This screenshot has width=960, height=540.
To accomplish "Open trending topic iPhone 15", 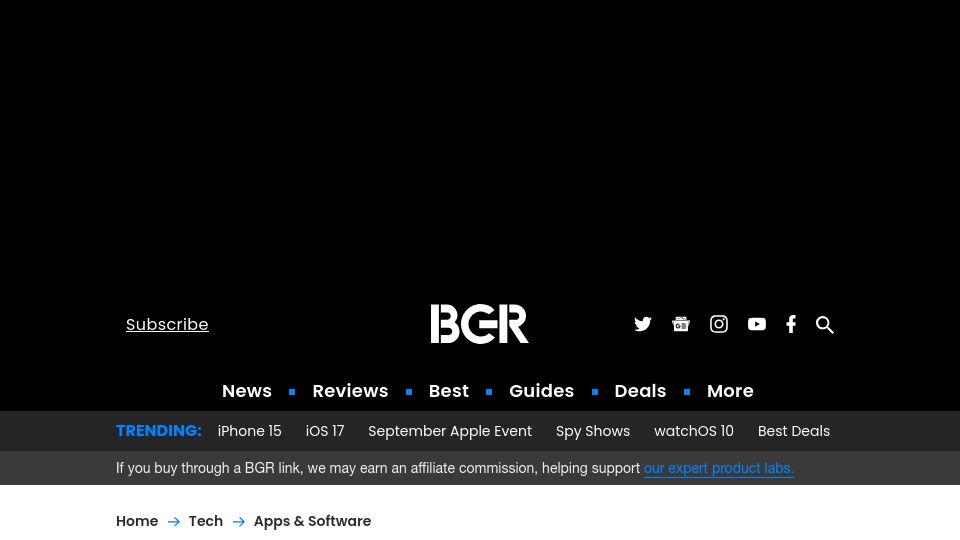I will [x=250, y=431].
